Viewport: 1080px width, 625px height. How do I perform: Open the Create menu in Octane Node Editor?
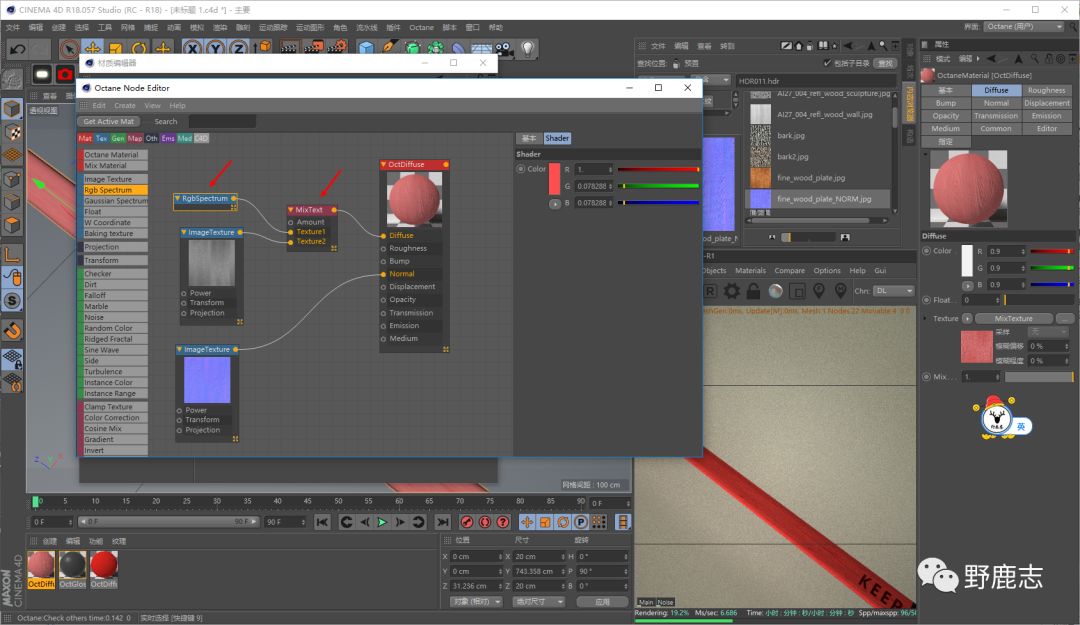point(125,105)
